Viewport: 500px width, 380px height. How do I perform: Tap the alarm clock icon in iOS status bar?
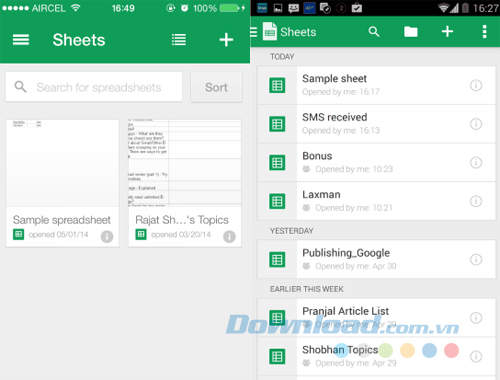(184, 8)
